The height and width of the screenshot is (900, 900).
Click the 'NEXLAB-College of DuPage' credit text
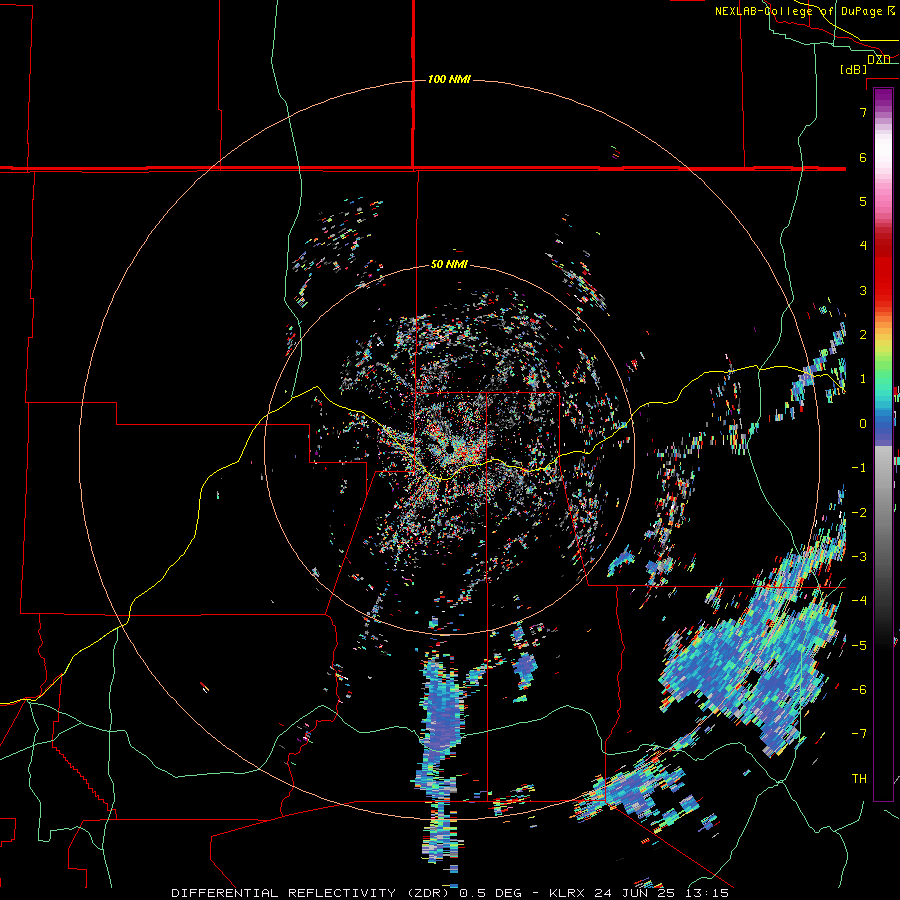pyautogui.click(x=800, y=11)
